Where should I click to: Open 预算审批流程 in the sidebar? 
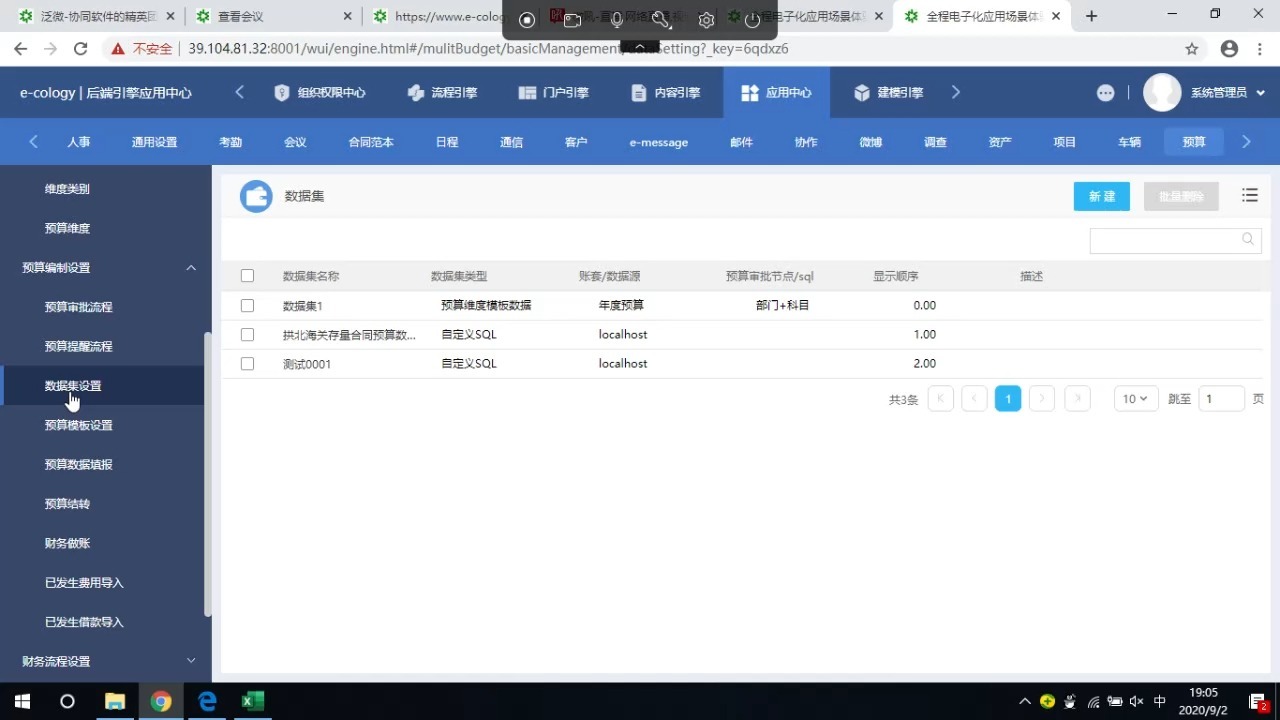coord(79,307)
